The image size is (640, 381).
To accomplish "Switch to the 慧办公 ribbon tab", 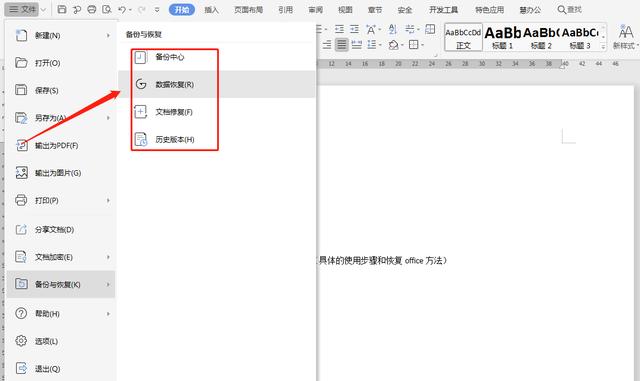I will (530, 9).
